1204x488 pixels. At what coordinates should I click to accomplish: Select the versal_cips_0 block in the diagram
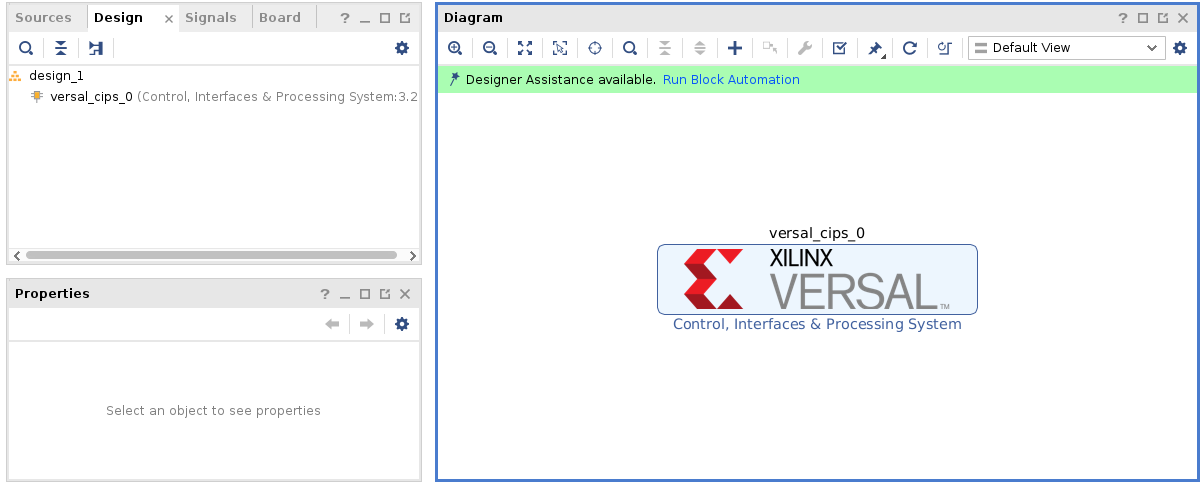[x=817, y=279]
